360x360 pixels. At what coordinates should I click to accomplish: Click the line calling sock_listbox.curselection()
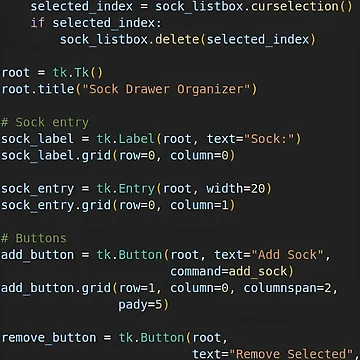[x=191, y=7]
